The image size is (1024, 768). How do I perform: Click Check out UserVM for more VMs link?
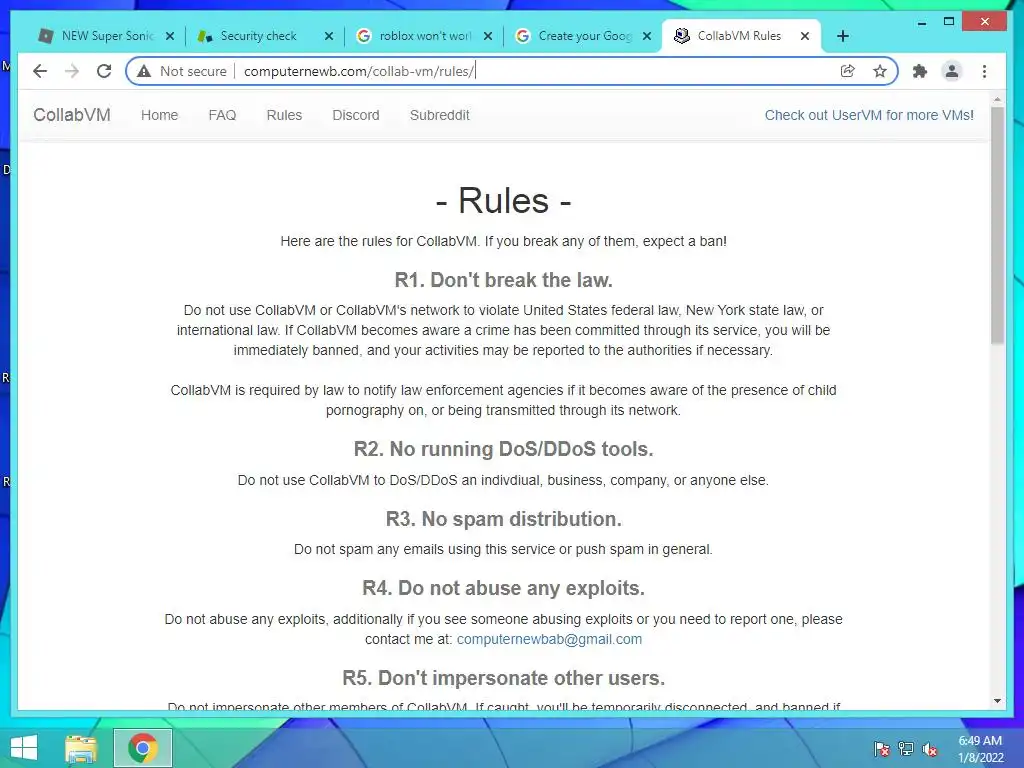(869, 115)
